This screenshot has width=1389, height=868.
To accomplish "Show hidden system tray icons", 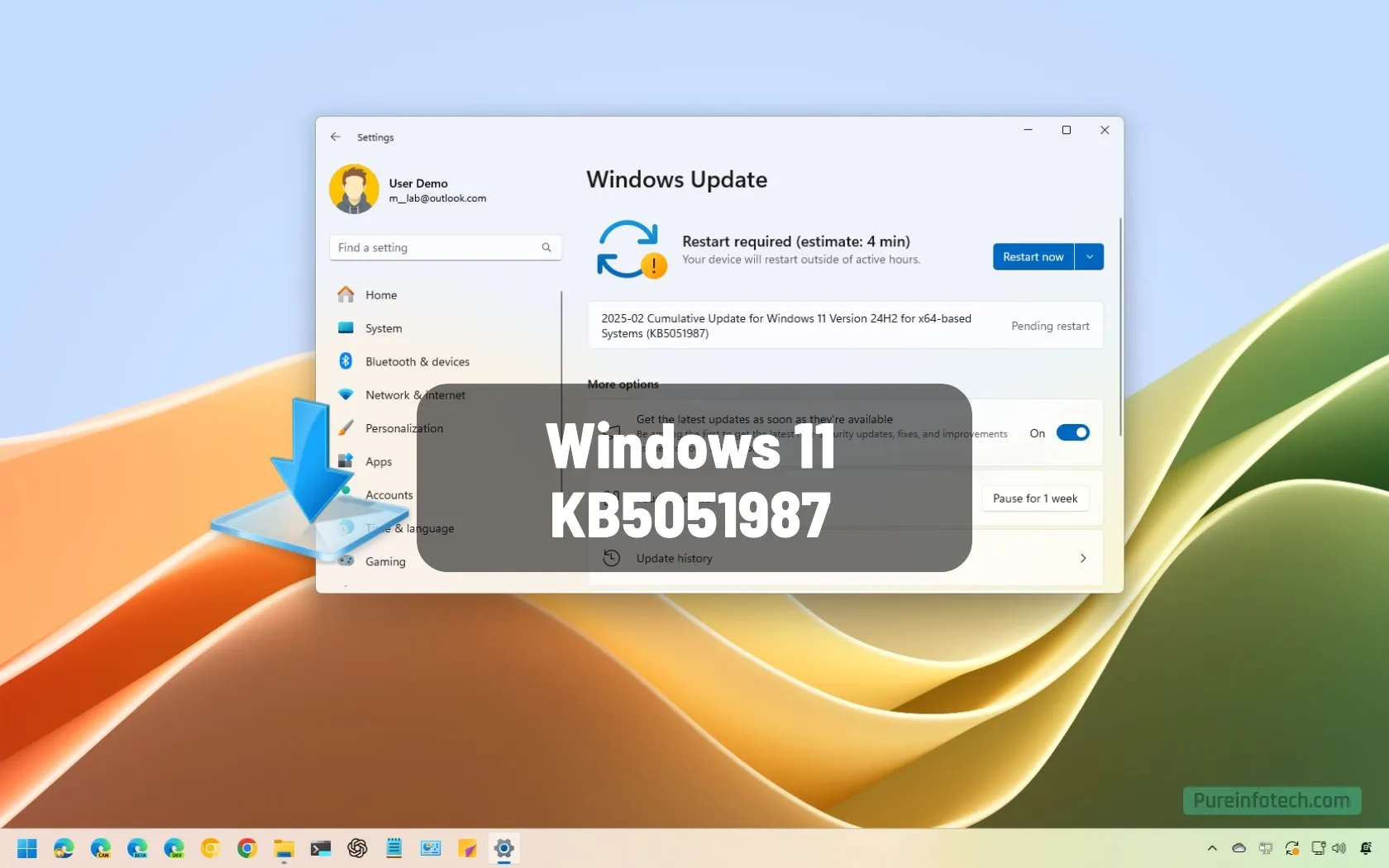I will tap(1212, 848).
